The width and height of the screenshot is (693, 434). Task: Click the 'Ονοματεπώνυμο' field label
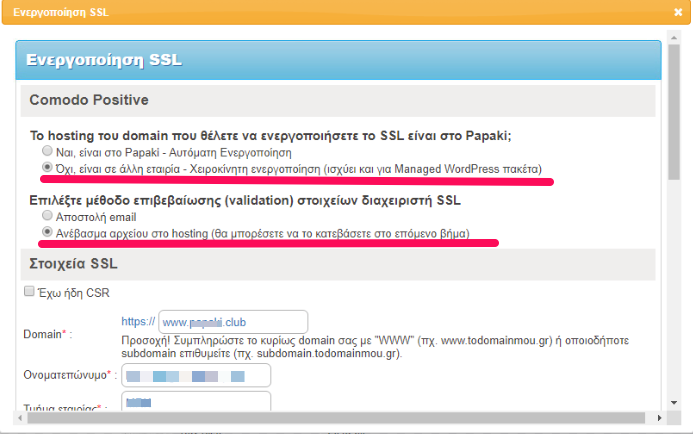65,375
